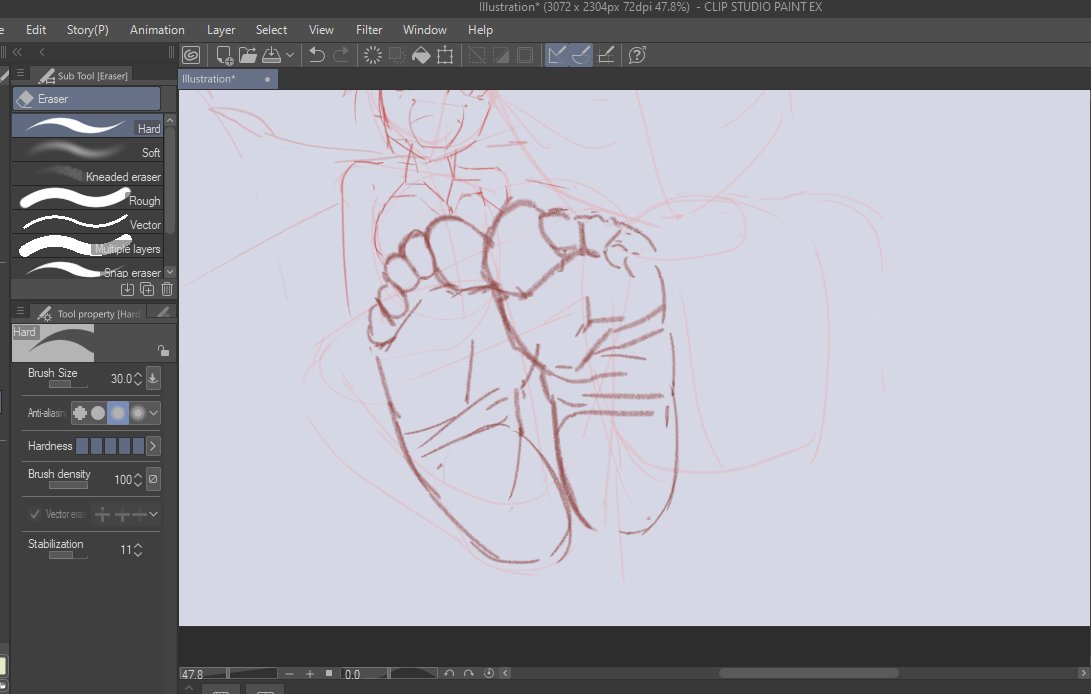Open the Edit menu

tap(36, 30)
